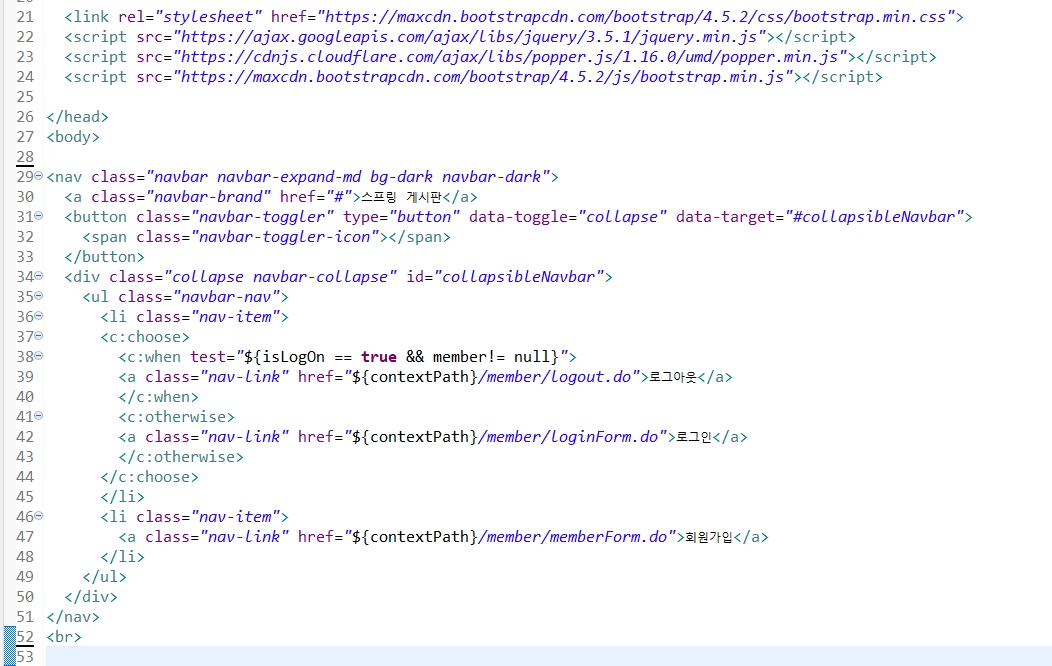This screenshot has width=1052, height=666.
Task: Collapse the li fold at line 36
Action: pos(39,316)
